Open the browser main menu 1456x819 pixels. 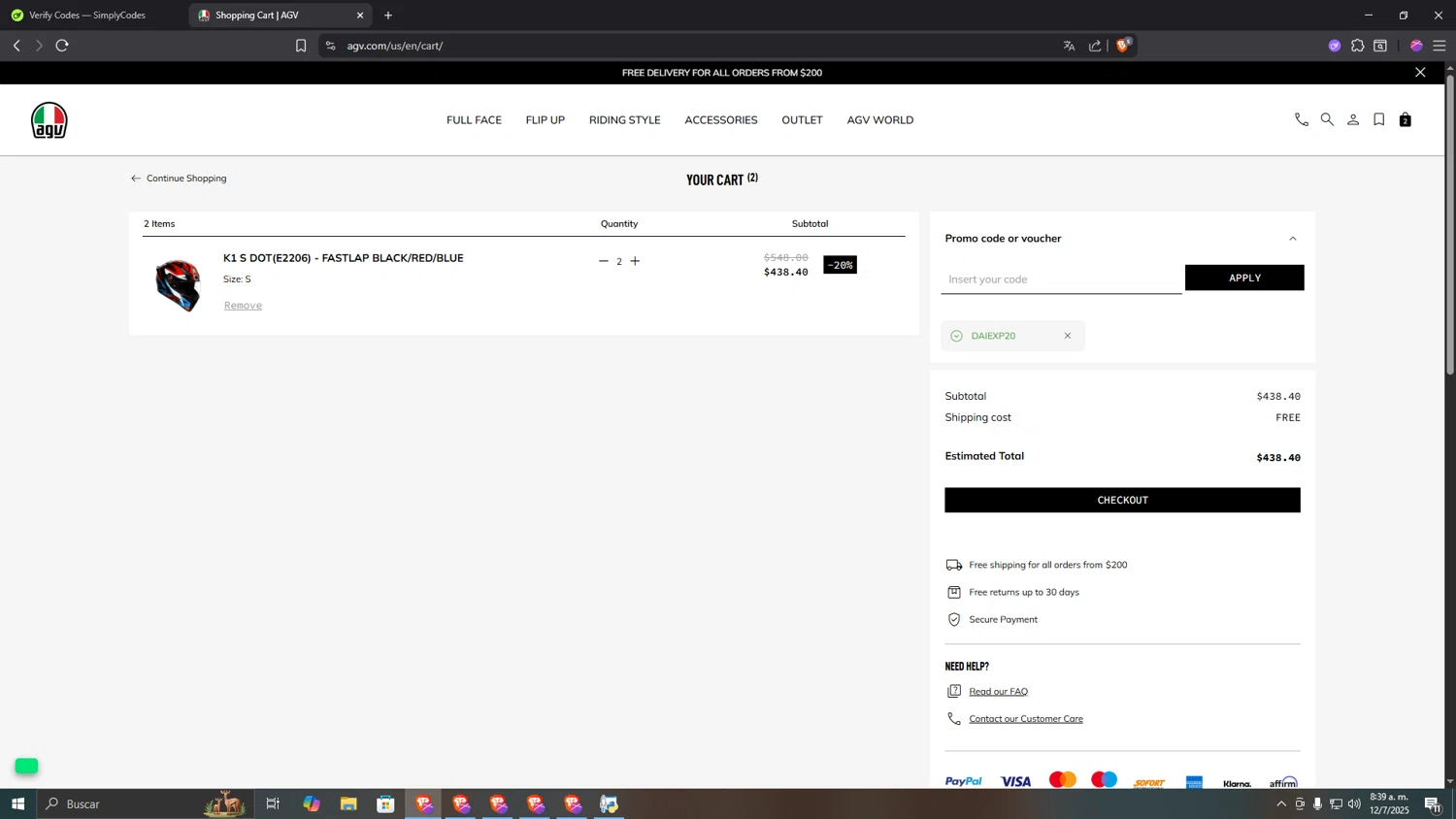(1439, 46)
